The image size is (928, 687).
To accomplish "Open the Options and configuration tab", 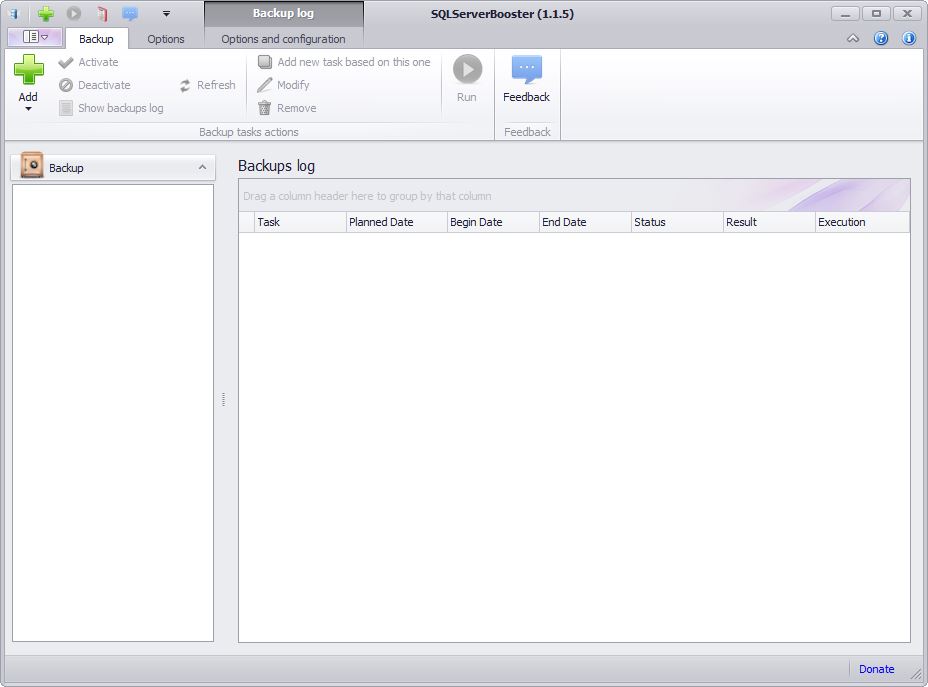I will click(283, 39).
